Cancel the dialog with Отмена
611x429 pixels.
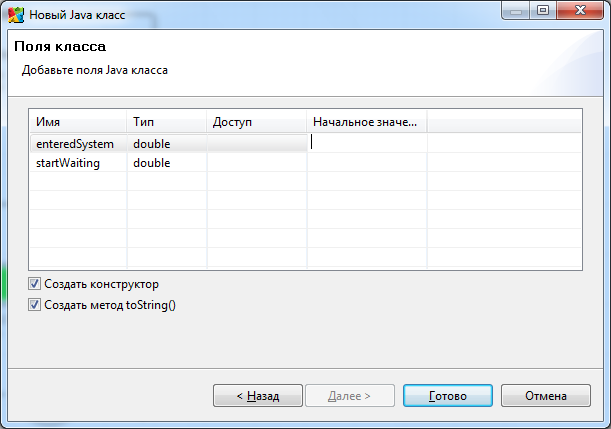pyautogui.click(x=546, y=395)
